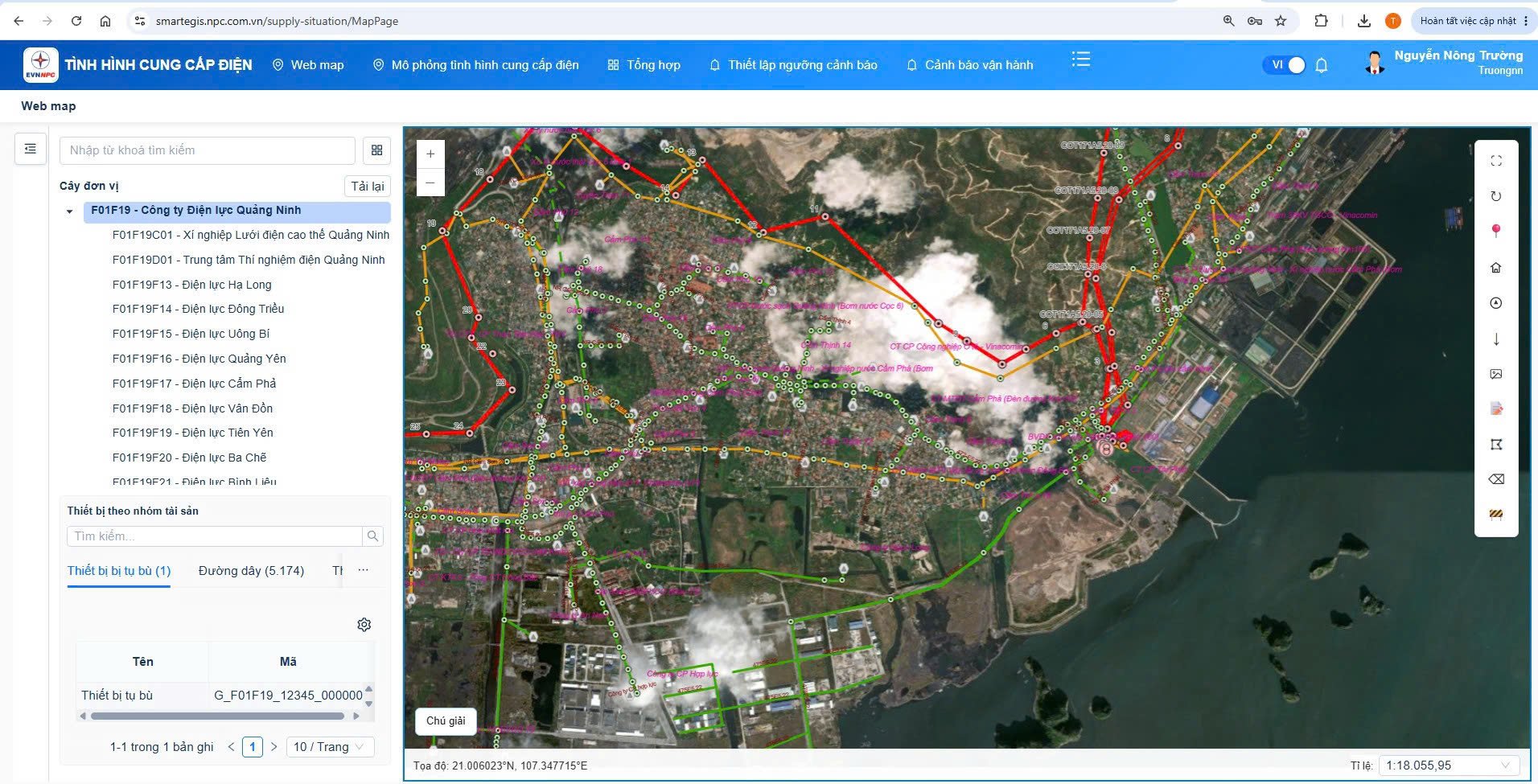Image resolution: width=1538 pixels, height=784 pixels.
Task: Zoom out on the map
Action: 430,183
